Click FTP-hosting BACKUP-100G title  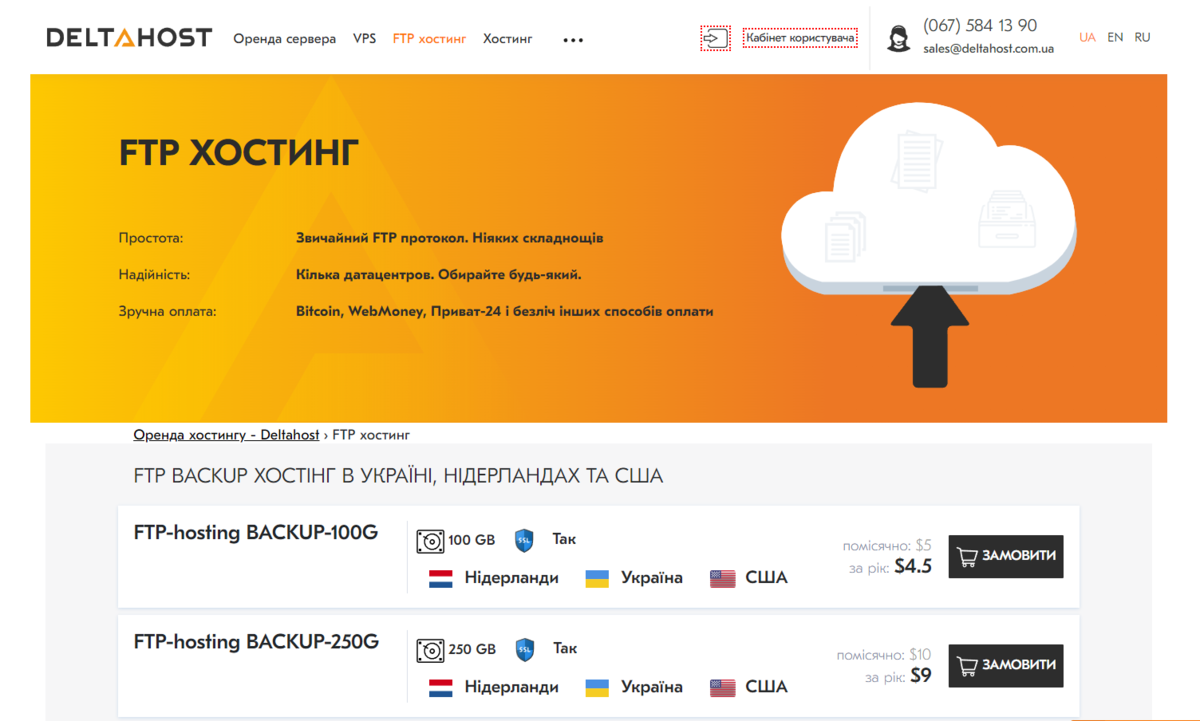[x=256, y=533]
